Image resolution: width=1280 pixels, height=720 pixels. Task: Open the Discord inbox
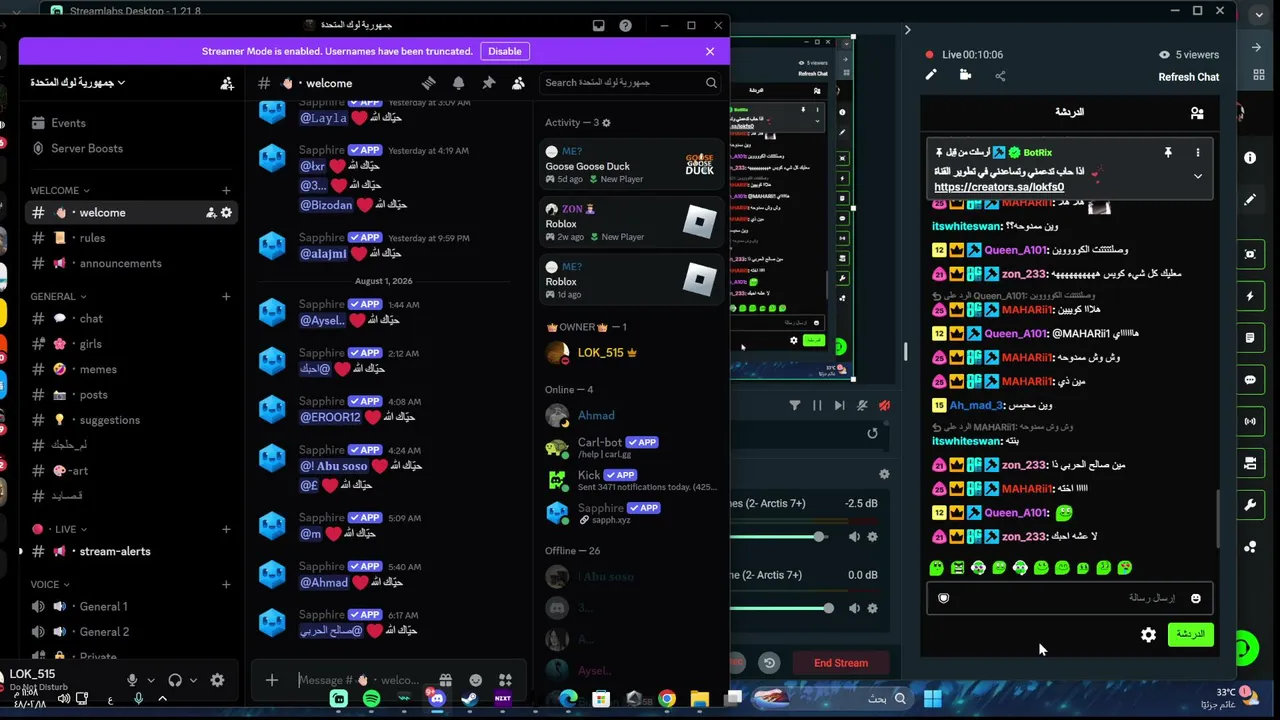click(x=598, y=26)
